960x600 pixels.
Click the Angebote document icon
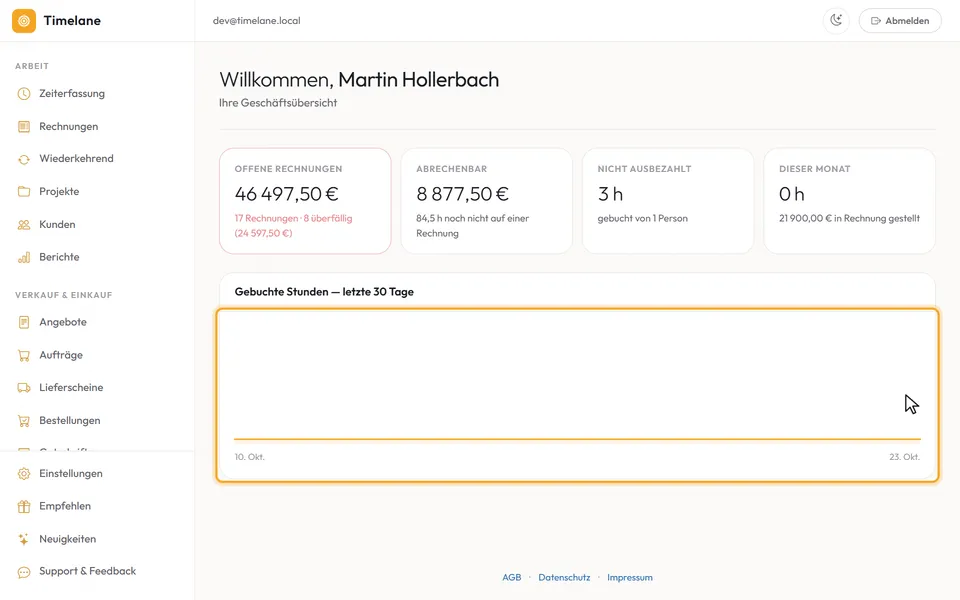[x=24, y=322]
